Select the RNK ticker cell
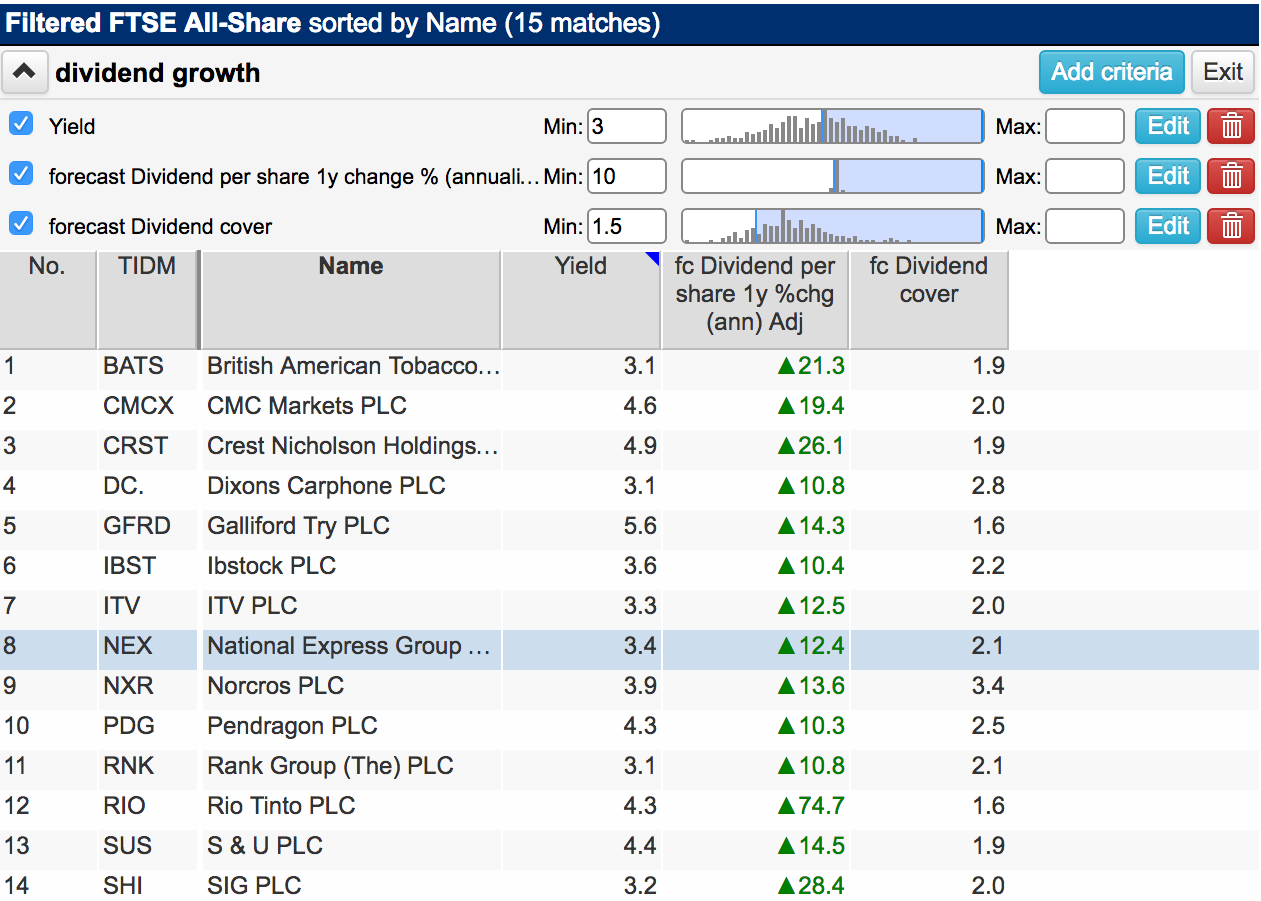 (129, 766)
